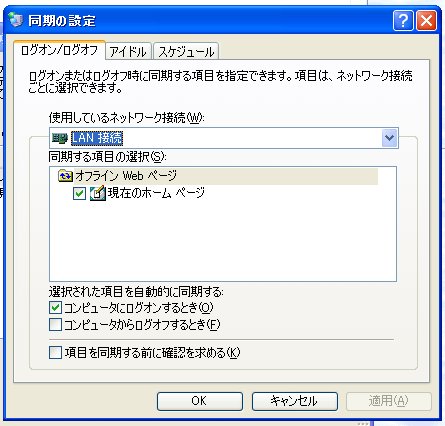Select the ログオン/ログオフ tab
This screenshot has height=426, width=445.
click(x=59, y=51)
